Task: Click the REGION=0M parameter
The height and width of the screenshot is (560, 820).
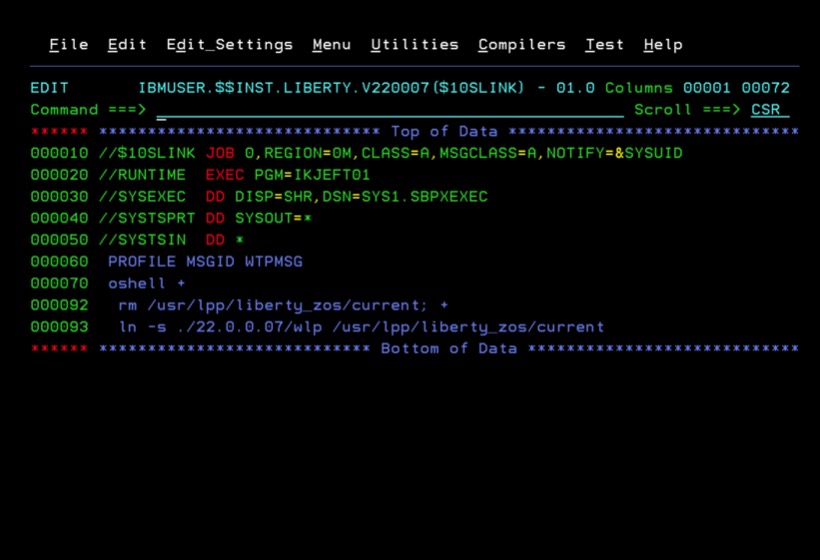Action: 308,153
